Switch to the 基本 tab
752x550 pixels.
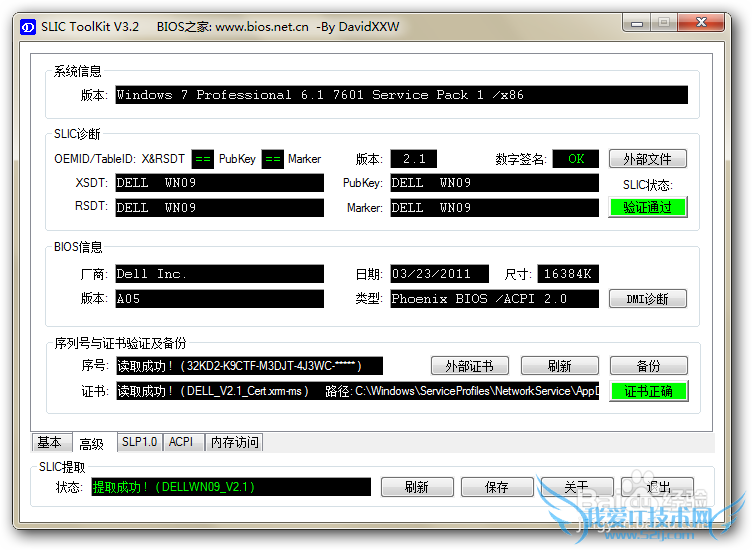[50, 442]
